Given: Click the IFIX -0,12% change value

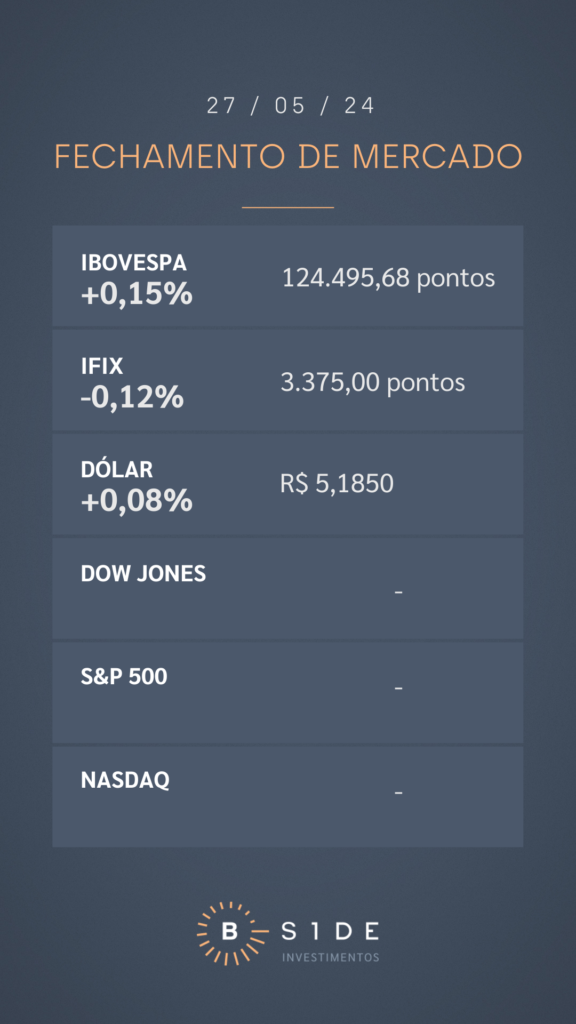Looking at the screenshot, I should click(x=132, y=398).
